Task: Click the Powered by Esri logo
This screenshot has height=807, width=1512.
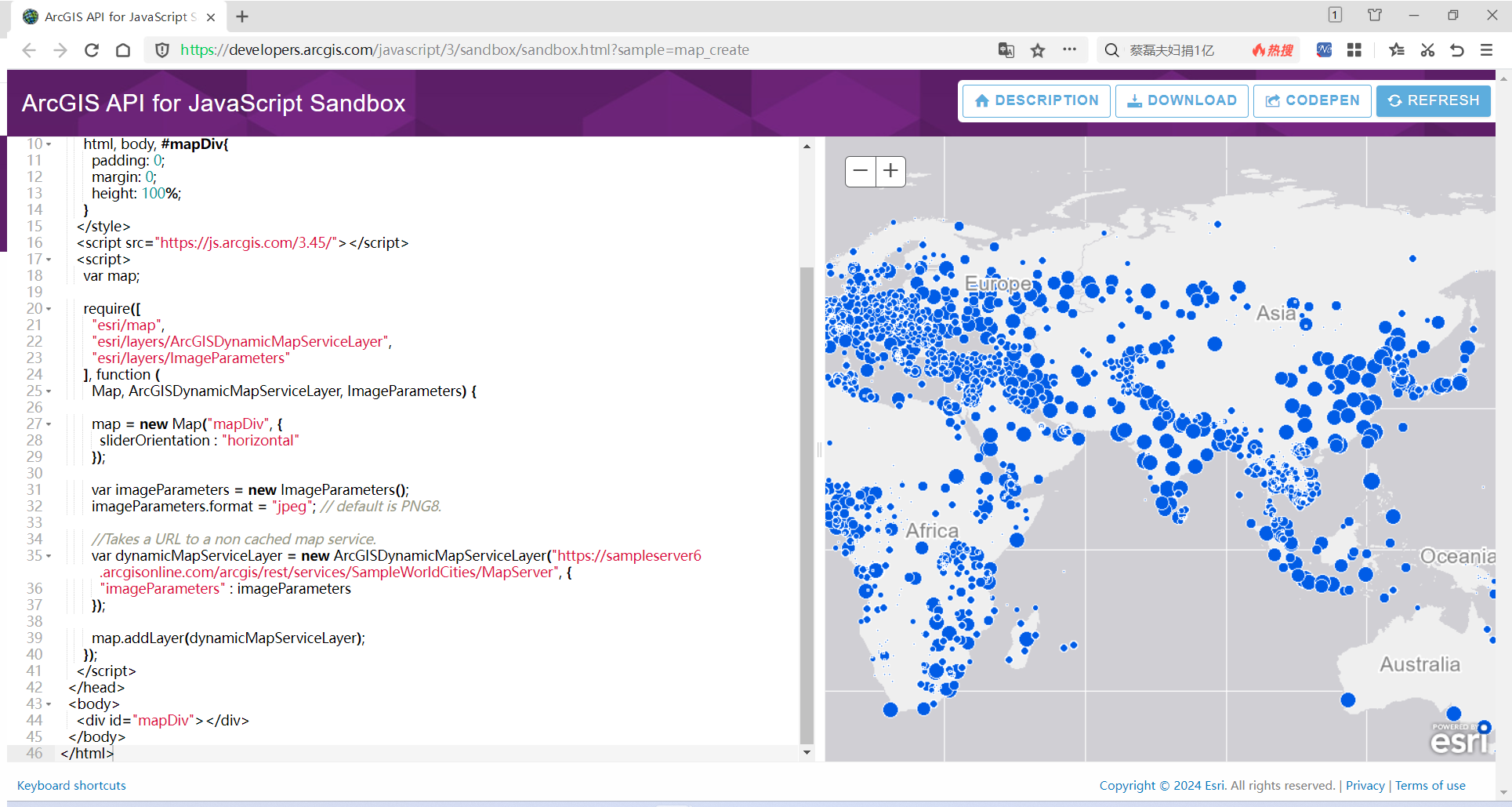Action: coord(1459,738)
